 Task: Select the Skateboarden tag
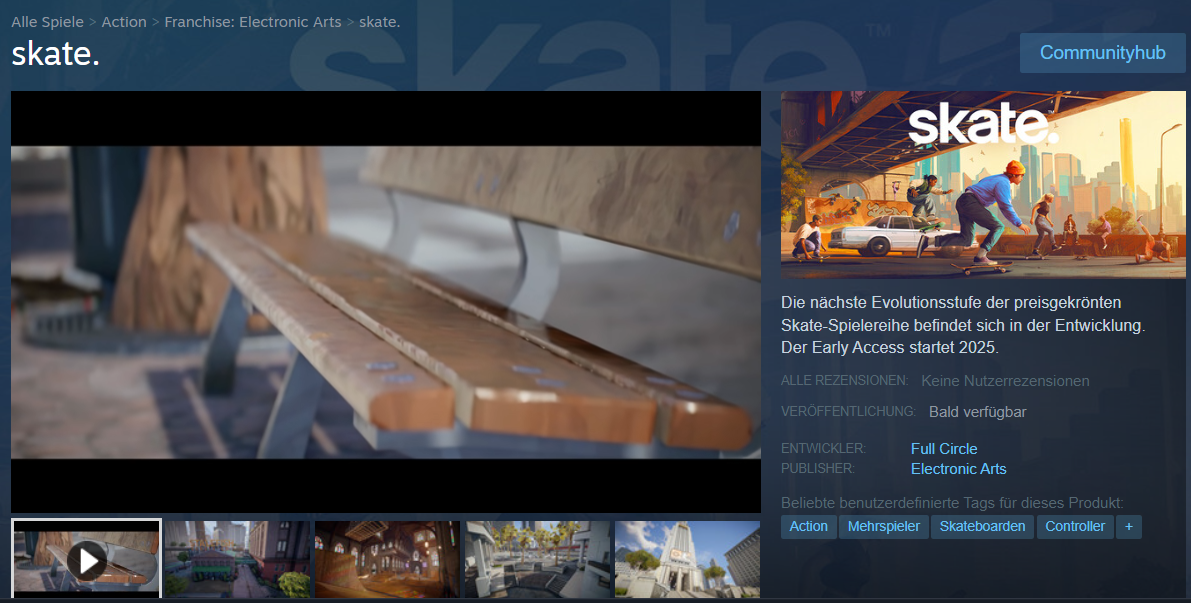click(x=982, y=526)
